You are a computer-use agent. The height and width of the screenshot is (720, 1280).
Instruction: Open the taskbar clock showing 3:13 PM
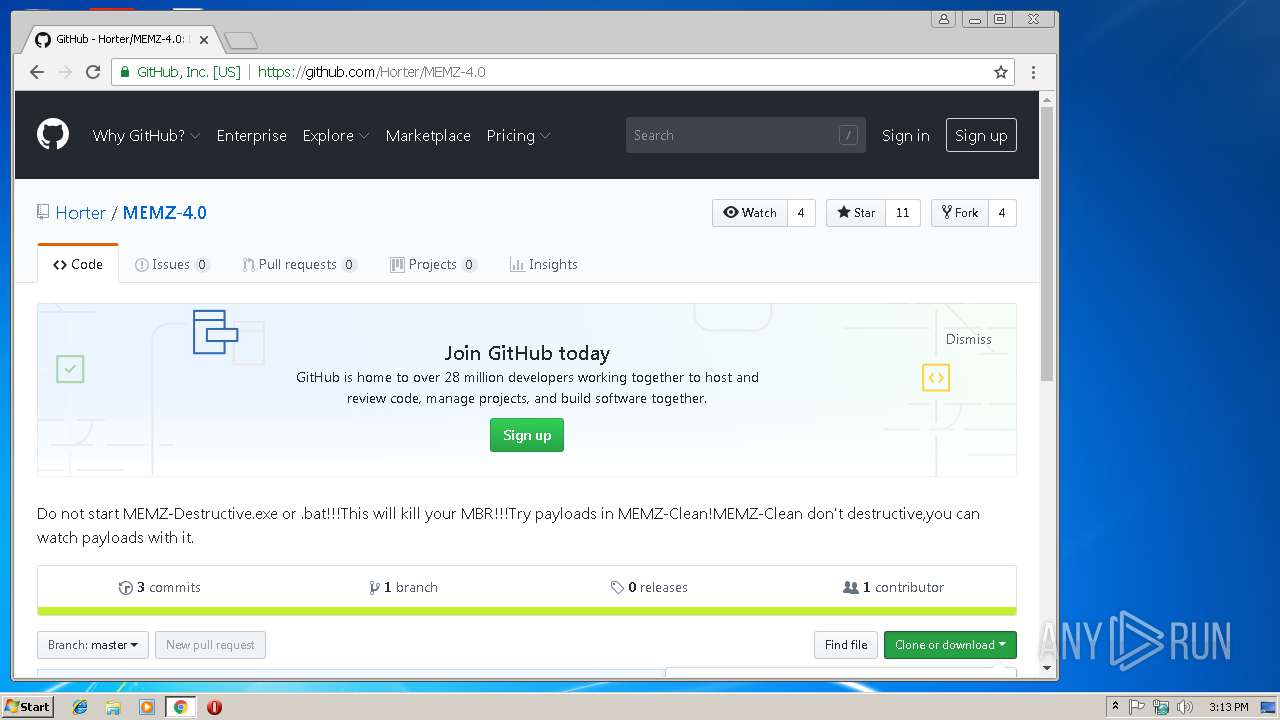coord(1228,707)
